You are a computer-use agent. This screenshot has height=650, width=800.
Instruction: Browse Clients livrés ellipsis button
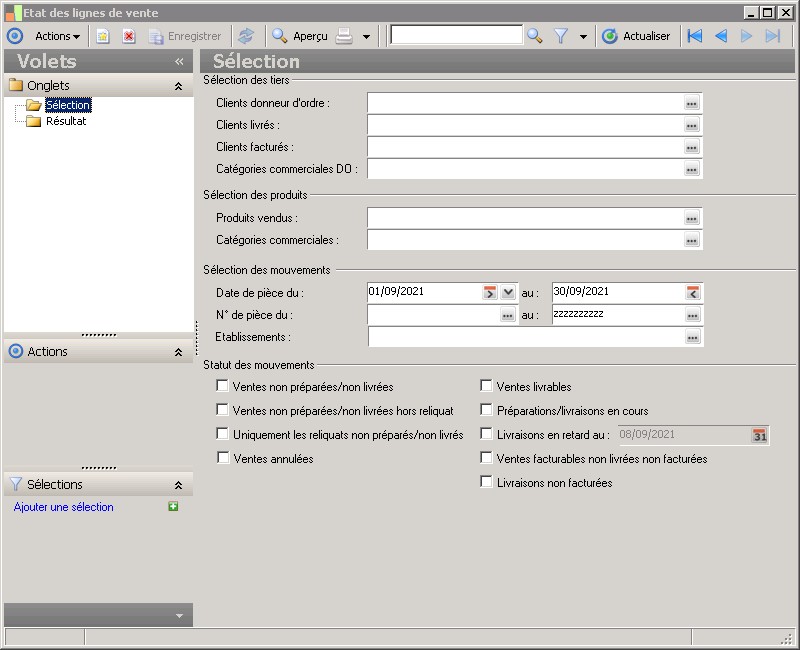point(691,126)
